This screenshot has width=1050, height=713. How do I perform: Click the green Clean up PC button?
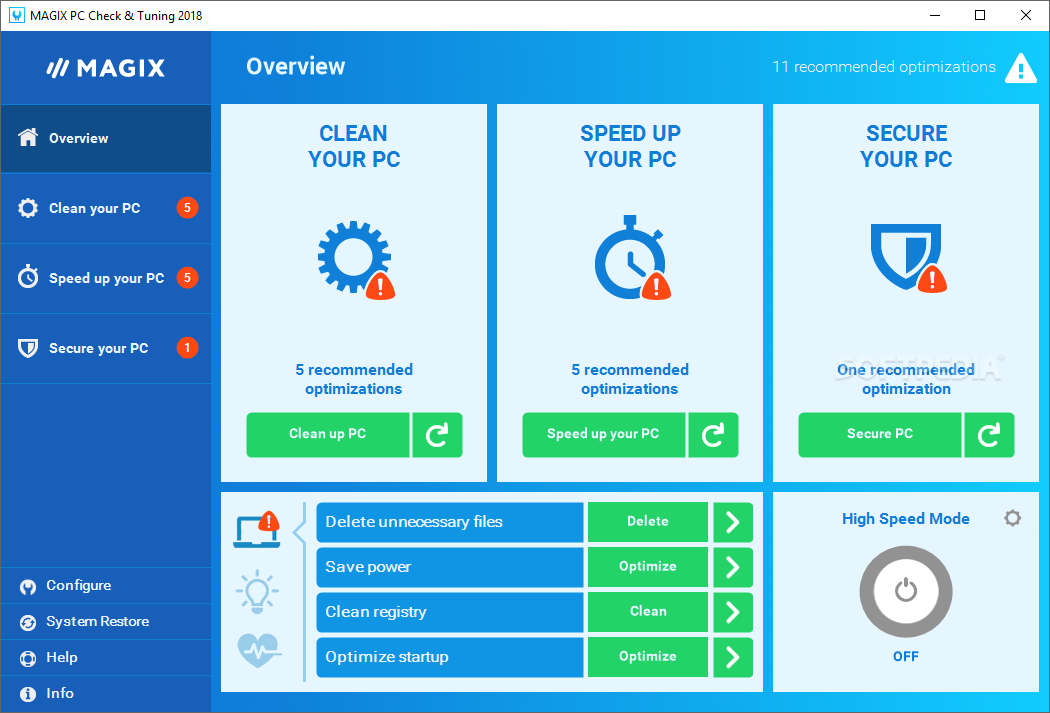(327, 435)
